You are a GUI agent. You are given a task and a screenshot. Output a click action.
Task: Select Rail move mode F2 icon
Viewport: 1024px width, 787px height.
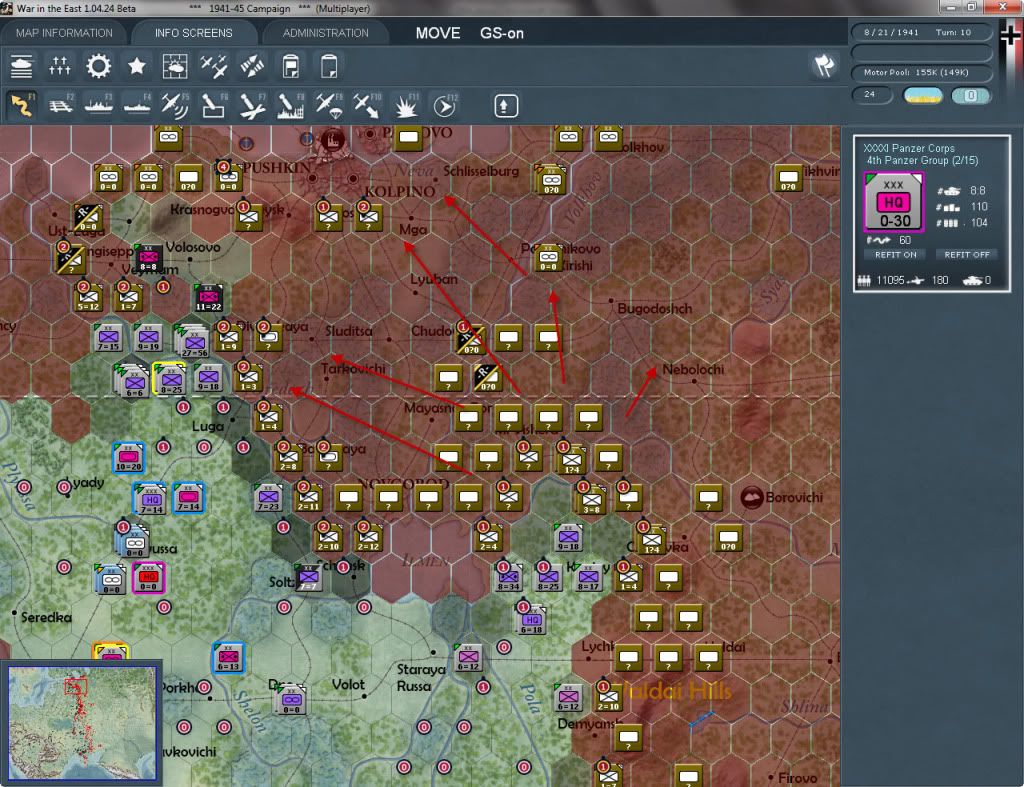click(x=61, y=105)
